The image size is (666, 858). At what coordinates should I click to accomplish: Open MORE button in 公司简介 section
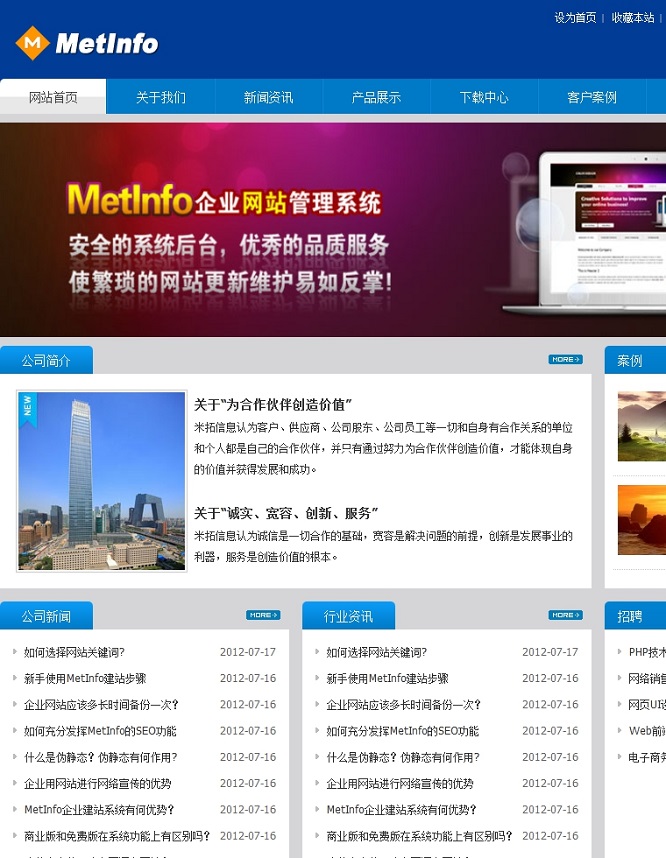(565, 360)
